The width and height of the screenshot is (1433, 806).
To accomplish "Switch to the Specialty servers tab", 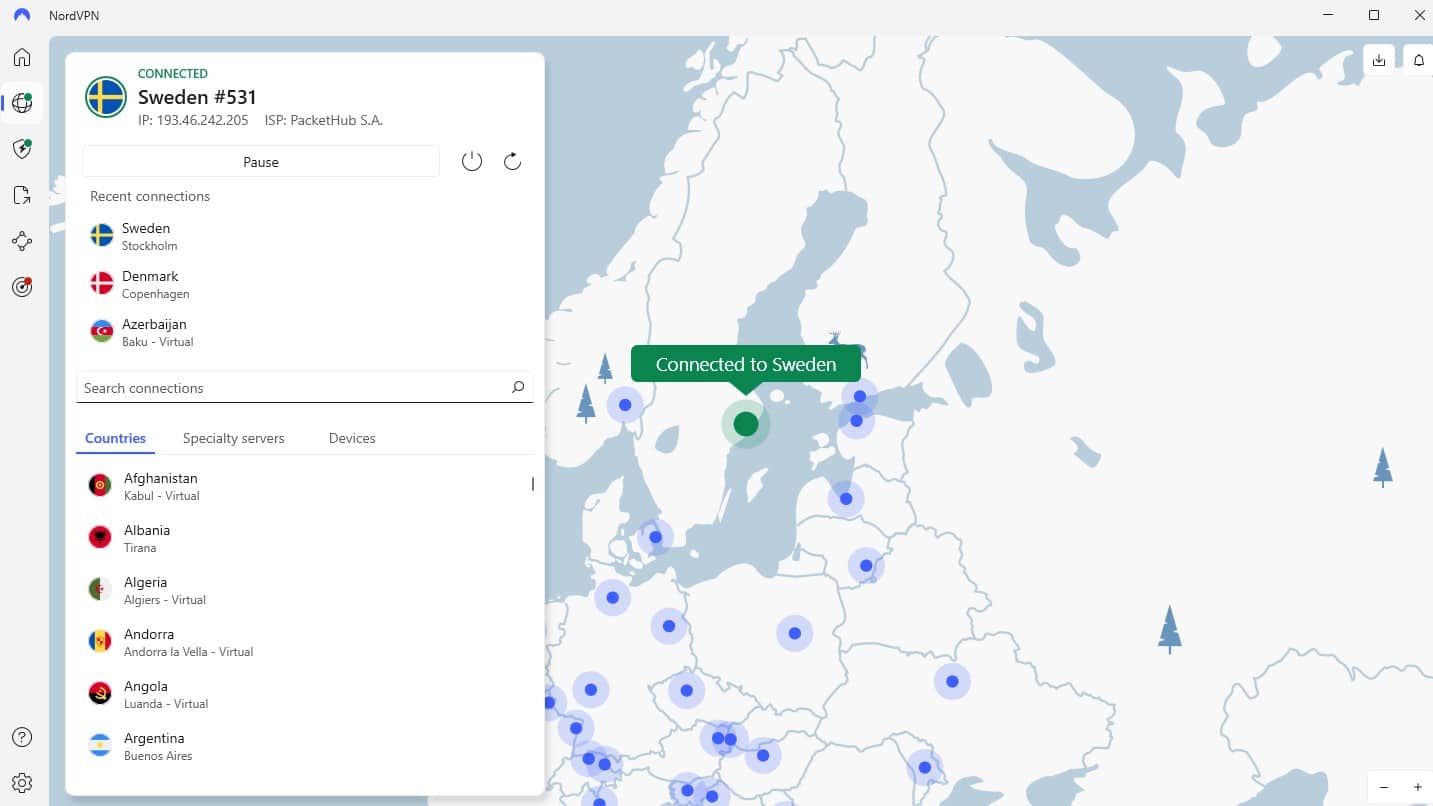I will [234, 438].
